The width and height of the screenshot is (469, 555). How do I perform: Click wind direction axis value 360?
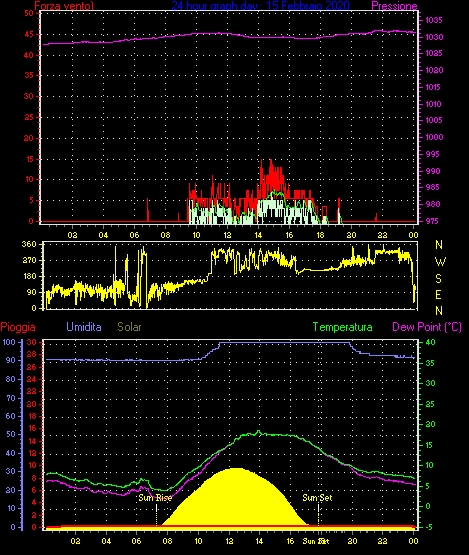click(x=29, y=244)
